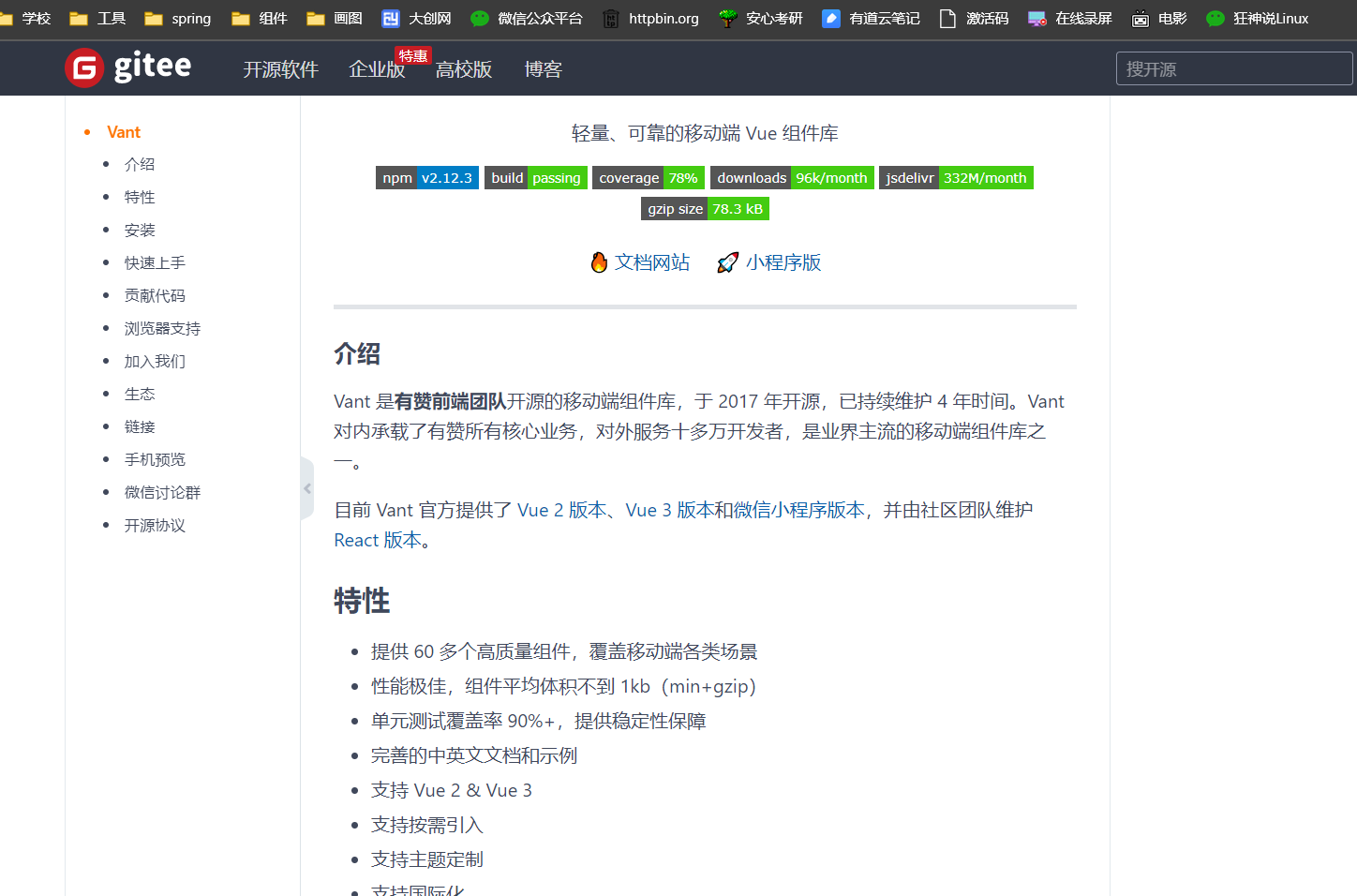Click the bullet 性能极佳，组件平均体积不到 1kb
Image resolution: width=1357 pixels, height=896 pixels.
pyautogui.click(x=563, y=686)
